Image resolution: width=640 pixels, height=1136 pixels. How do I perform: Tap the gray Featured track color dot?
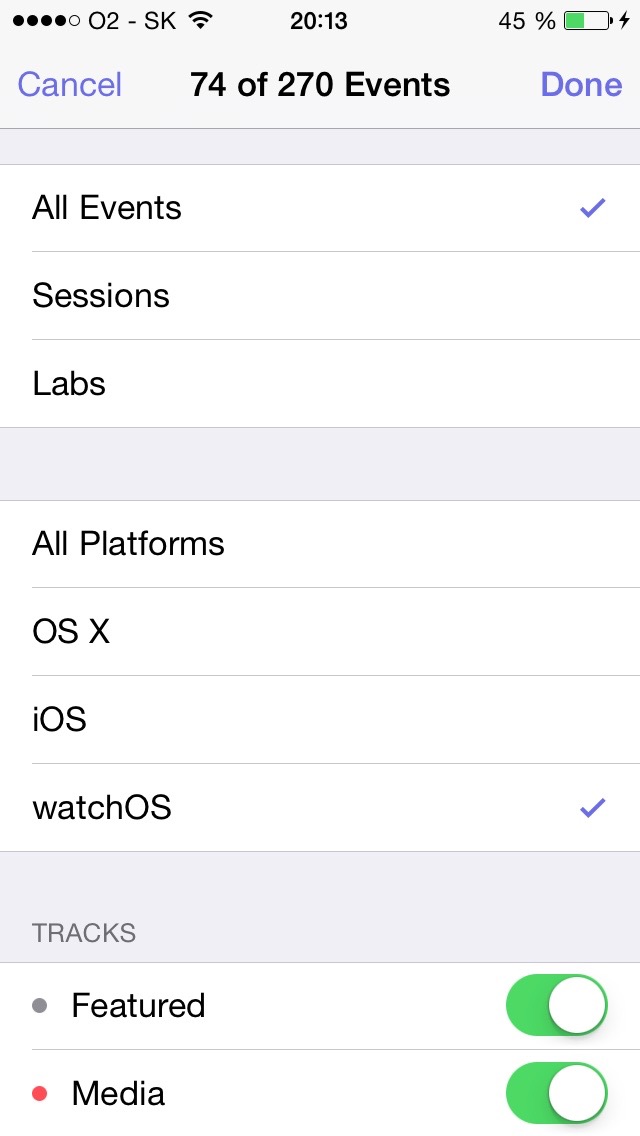point(40,1006)
